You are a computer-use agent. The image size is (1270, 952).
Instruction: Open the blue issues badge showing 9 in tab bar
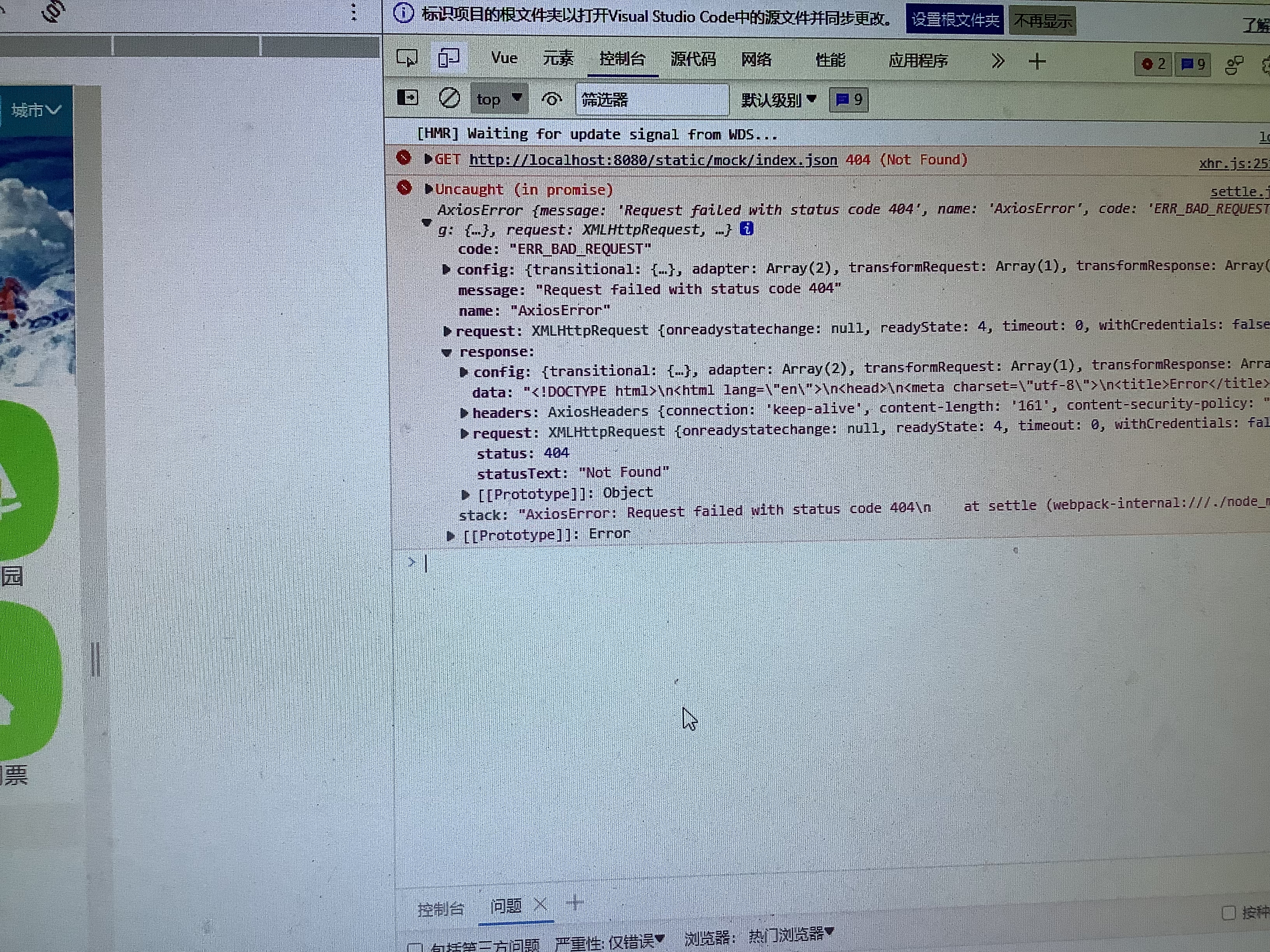pos(1193,64)
